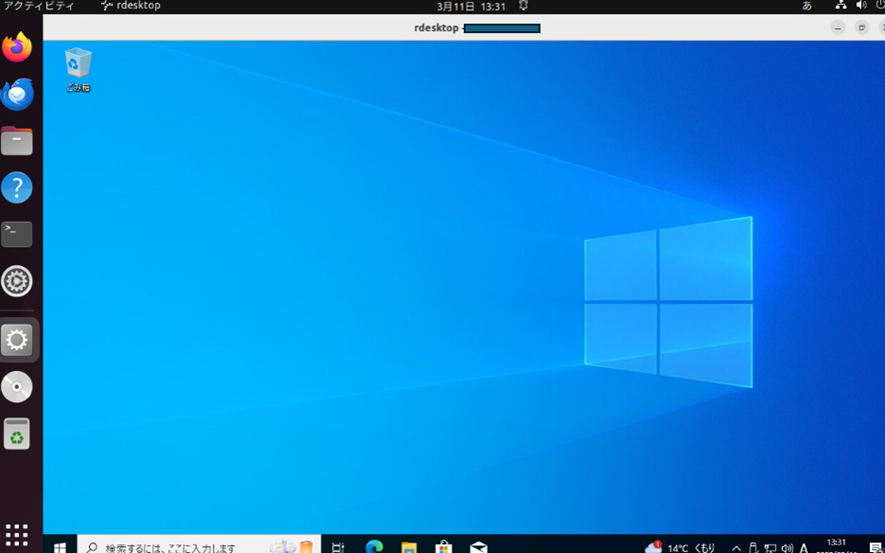Click the notification bell in top bar
This screenshot has height=553, width=885.
point(523,6)
